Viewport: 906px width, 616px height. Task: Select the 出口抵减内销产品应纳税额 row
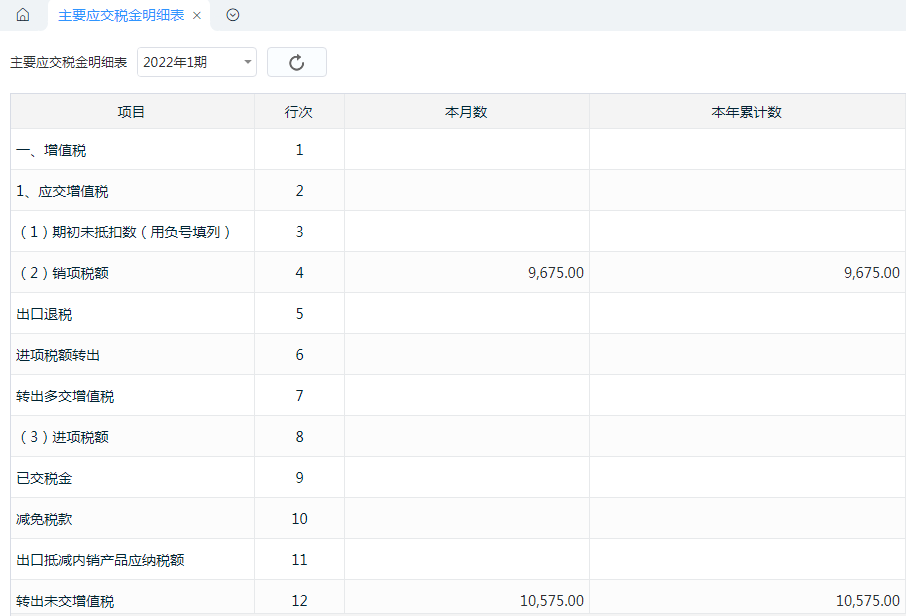(458, 559)
